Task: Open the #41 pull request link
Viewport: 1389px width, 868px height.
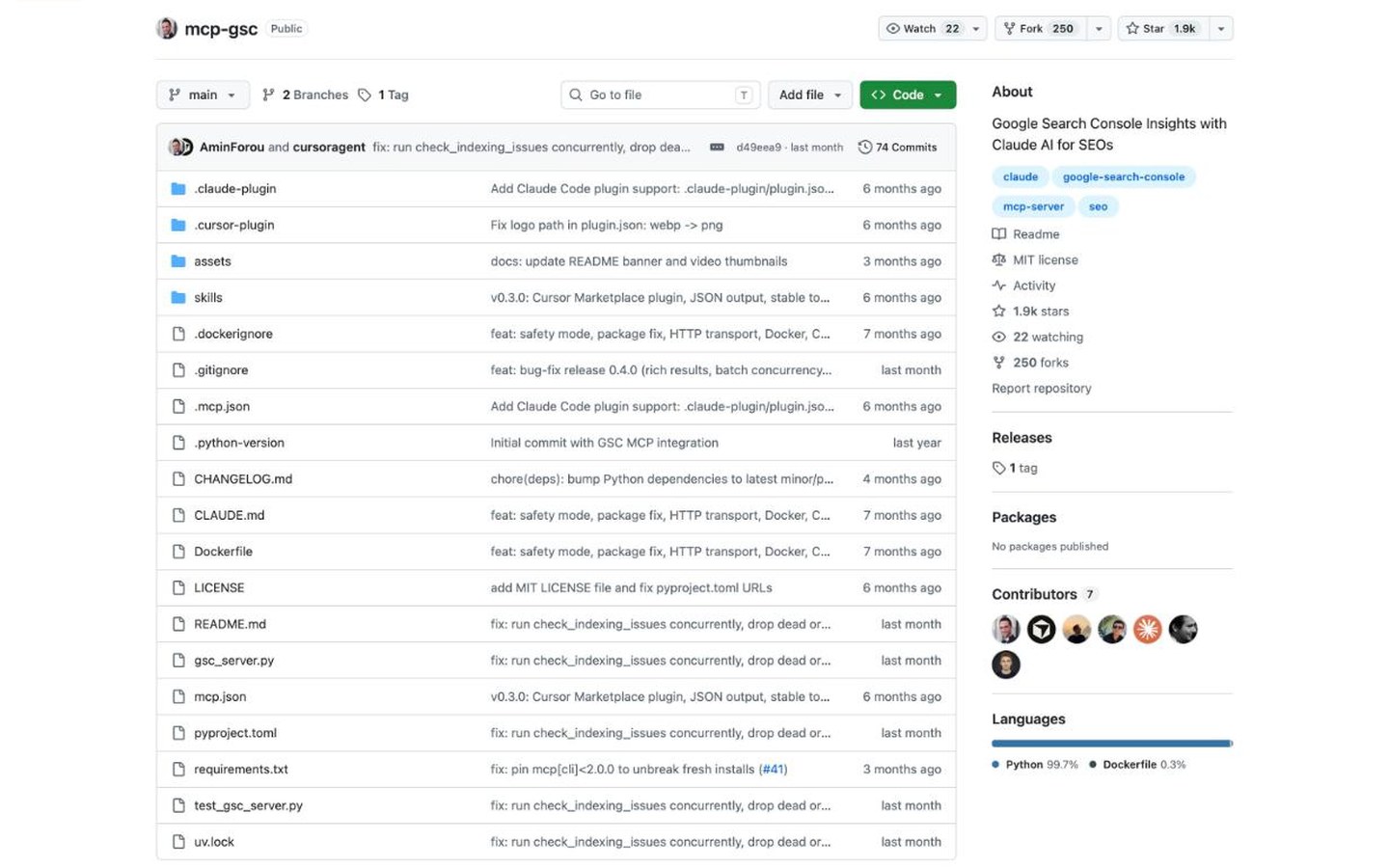Action: [x=774, y=770]
